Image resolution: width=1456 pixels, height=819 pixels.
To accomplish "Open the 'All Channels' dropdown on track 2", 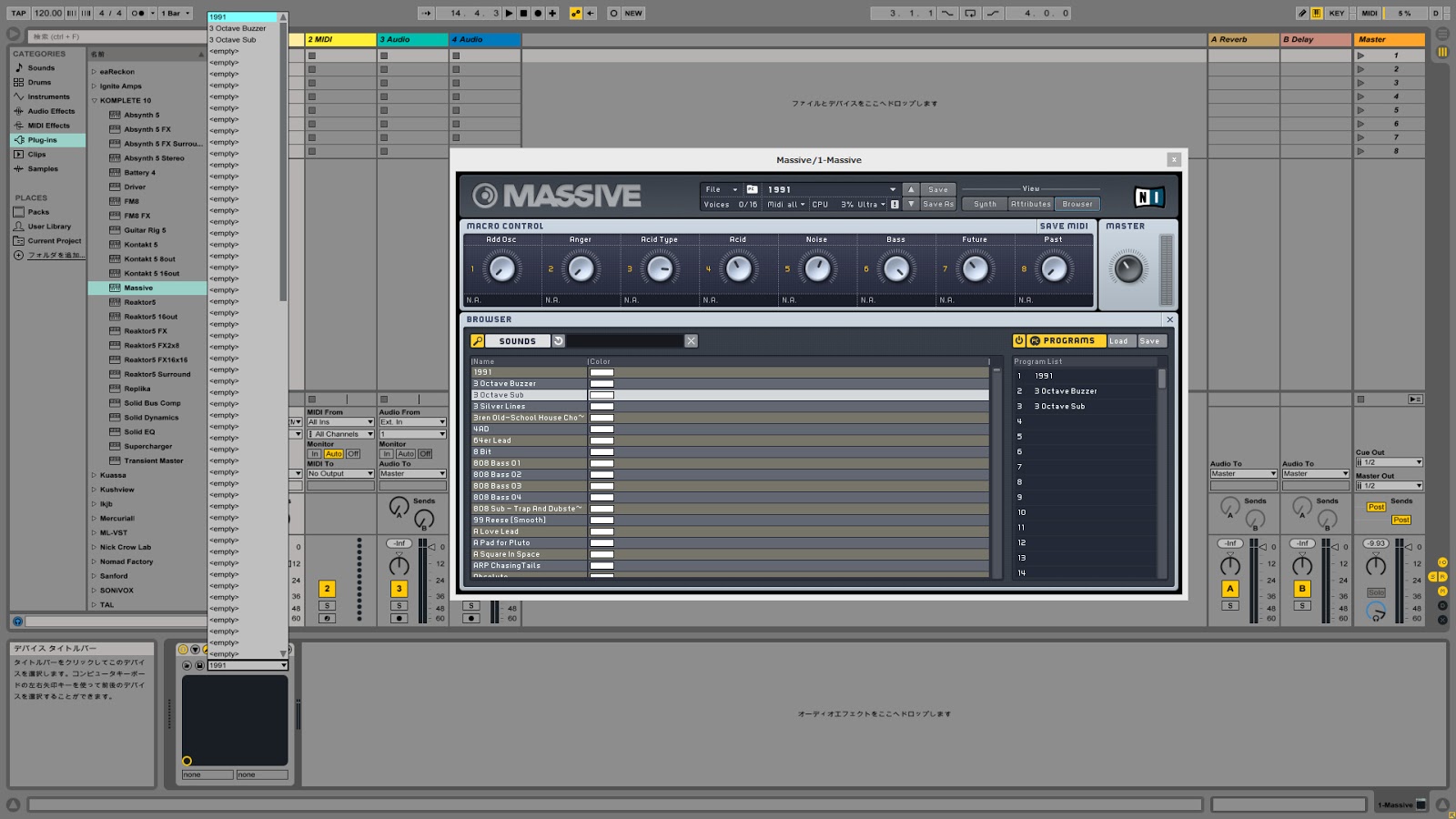I will coord(340,434).
